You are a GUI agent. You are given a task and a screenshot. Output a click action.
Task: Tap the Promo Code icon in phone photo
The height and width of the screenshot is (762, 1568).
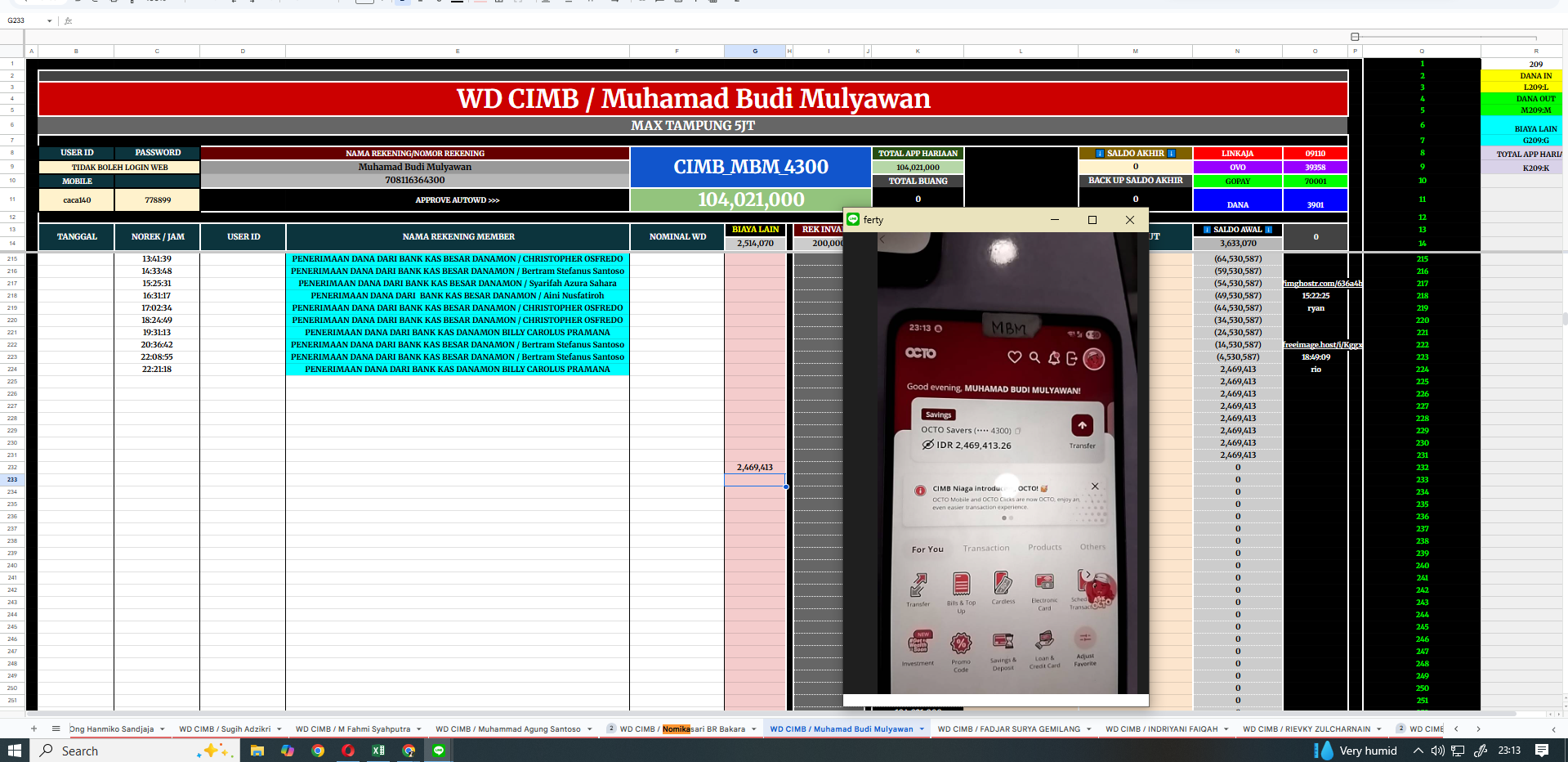coord(961,643)
